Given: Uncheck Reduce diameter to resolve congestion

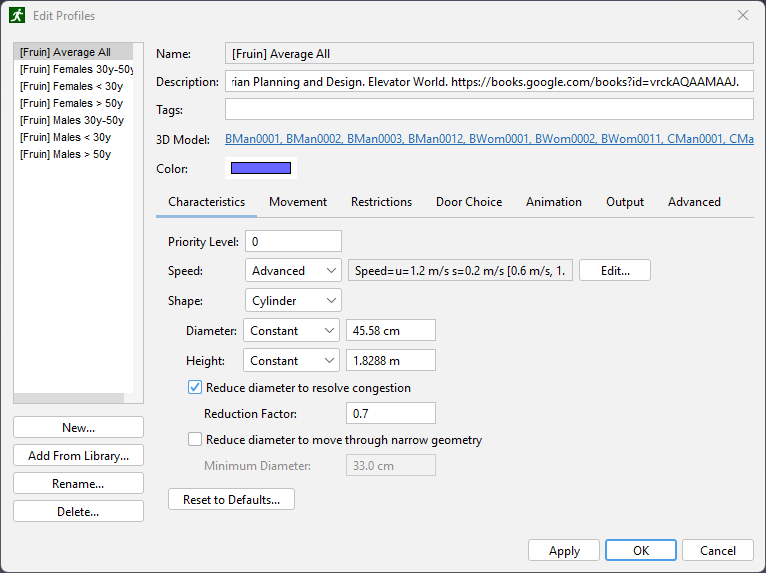Looking at the screenshot, I should click(x=194, y=387).
